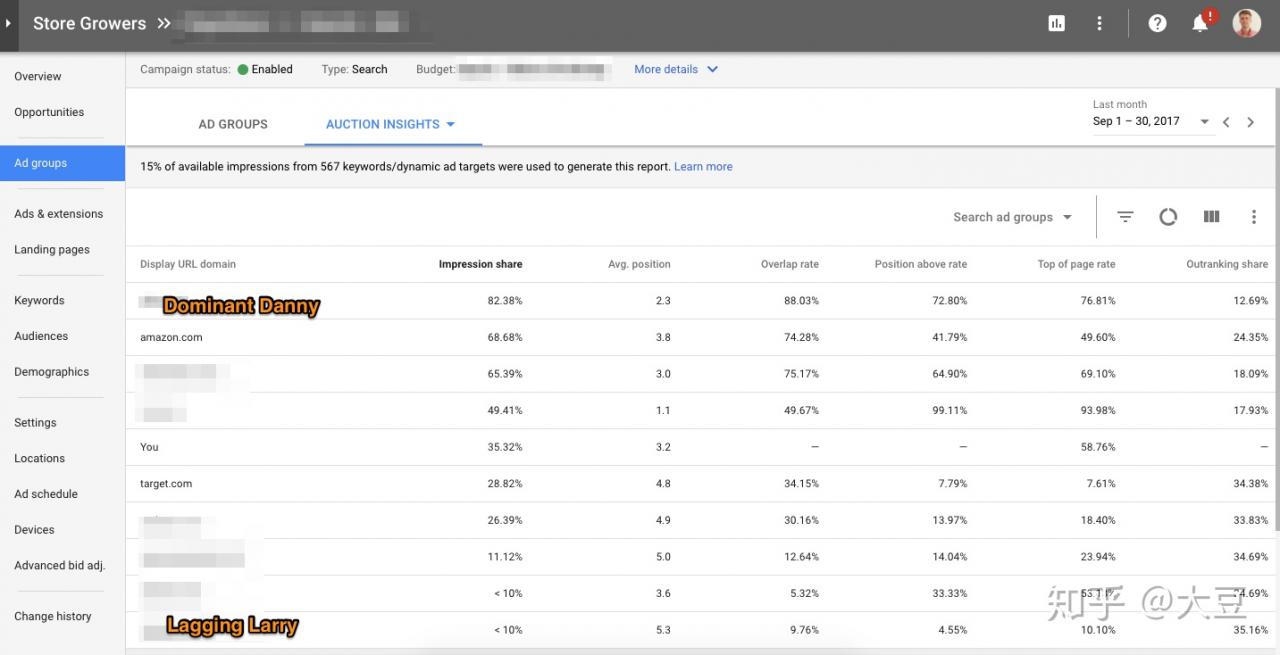Open Settings in the sidebar

click(x=35, y=423)
